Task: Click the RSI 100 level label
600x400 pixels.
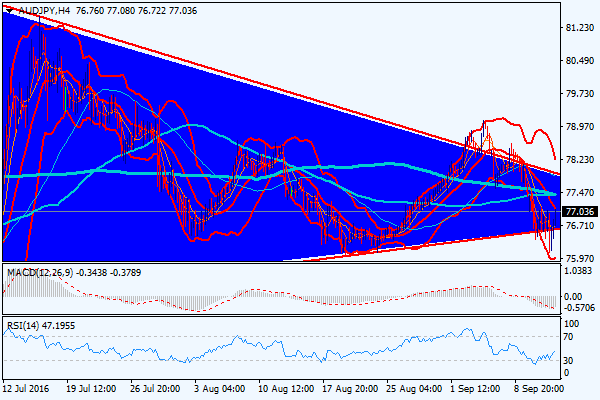Action: tap(571, 324)
